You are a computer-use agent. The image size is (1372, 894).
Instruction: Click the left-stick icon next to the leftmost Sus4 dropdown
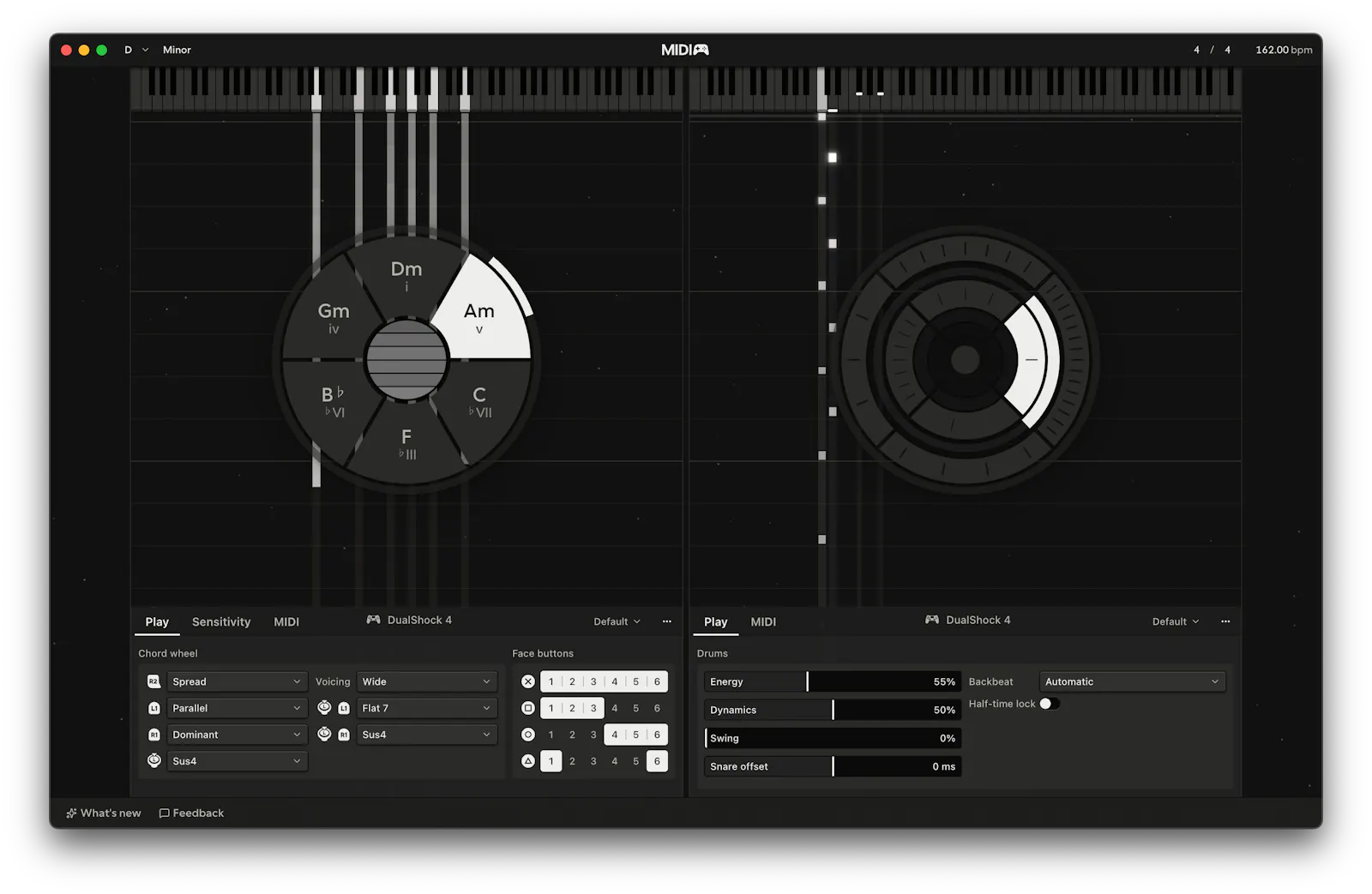pyautogui.click(x=153, y=760)
